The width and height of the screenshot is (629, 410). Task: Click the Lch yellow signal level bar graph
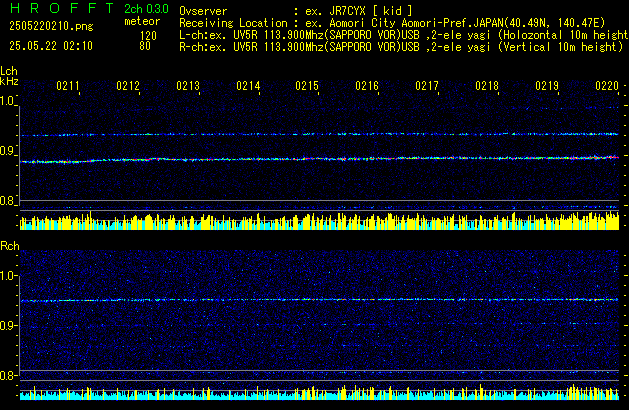pyautogui.click(x=319, y=221)
